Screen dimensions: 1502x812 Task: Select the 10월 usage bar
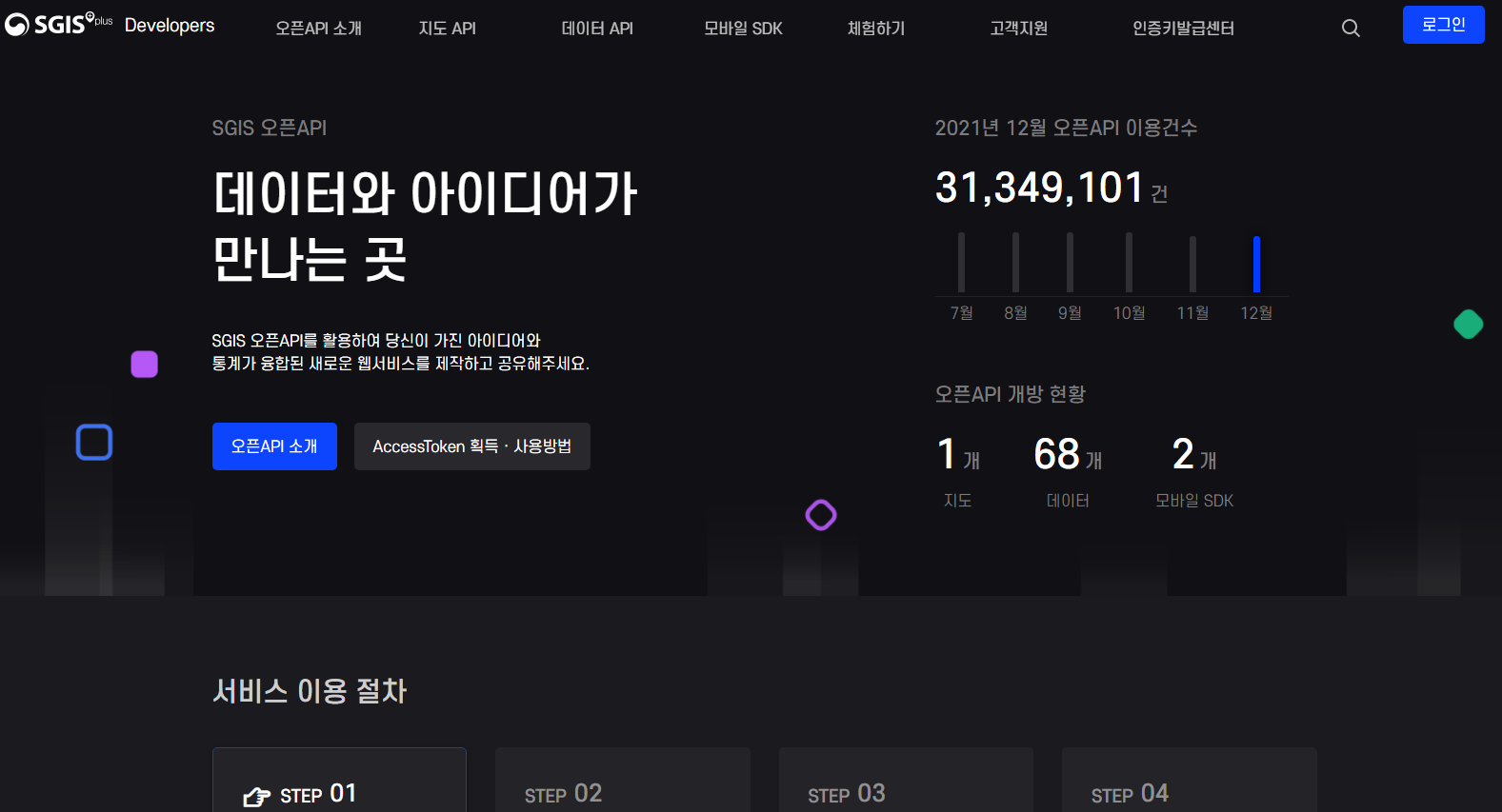click(x=1129, y=263)
